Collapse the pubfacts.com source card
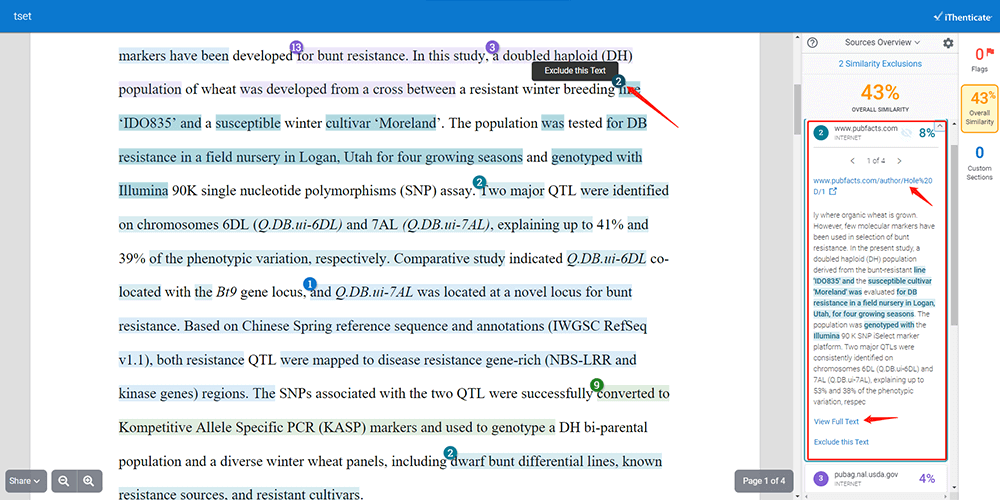 [x=939, y=127]
